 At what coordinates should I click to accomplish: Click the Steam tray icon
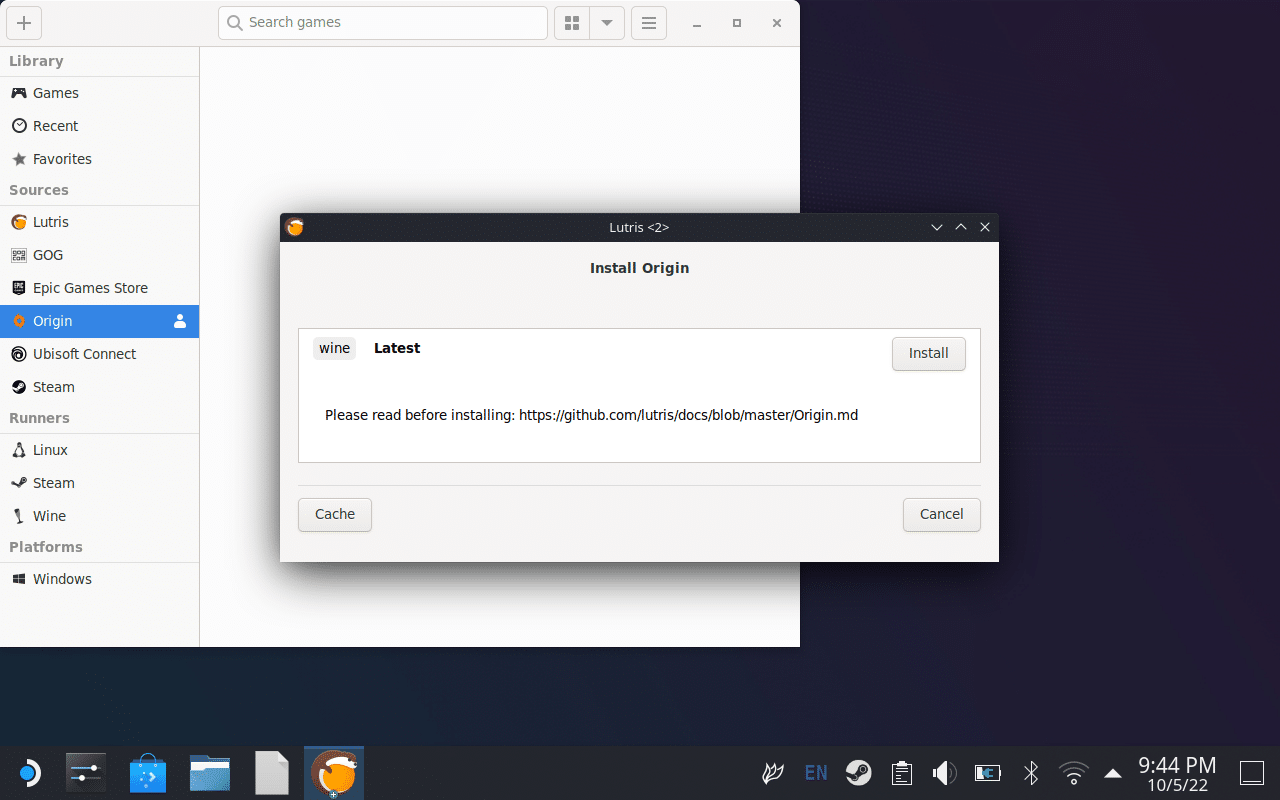click(x=858, y=773)
